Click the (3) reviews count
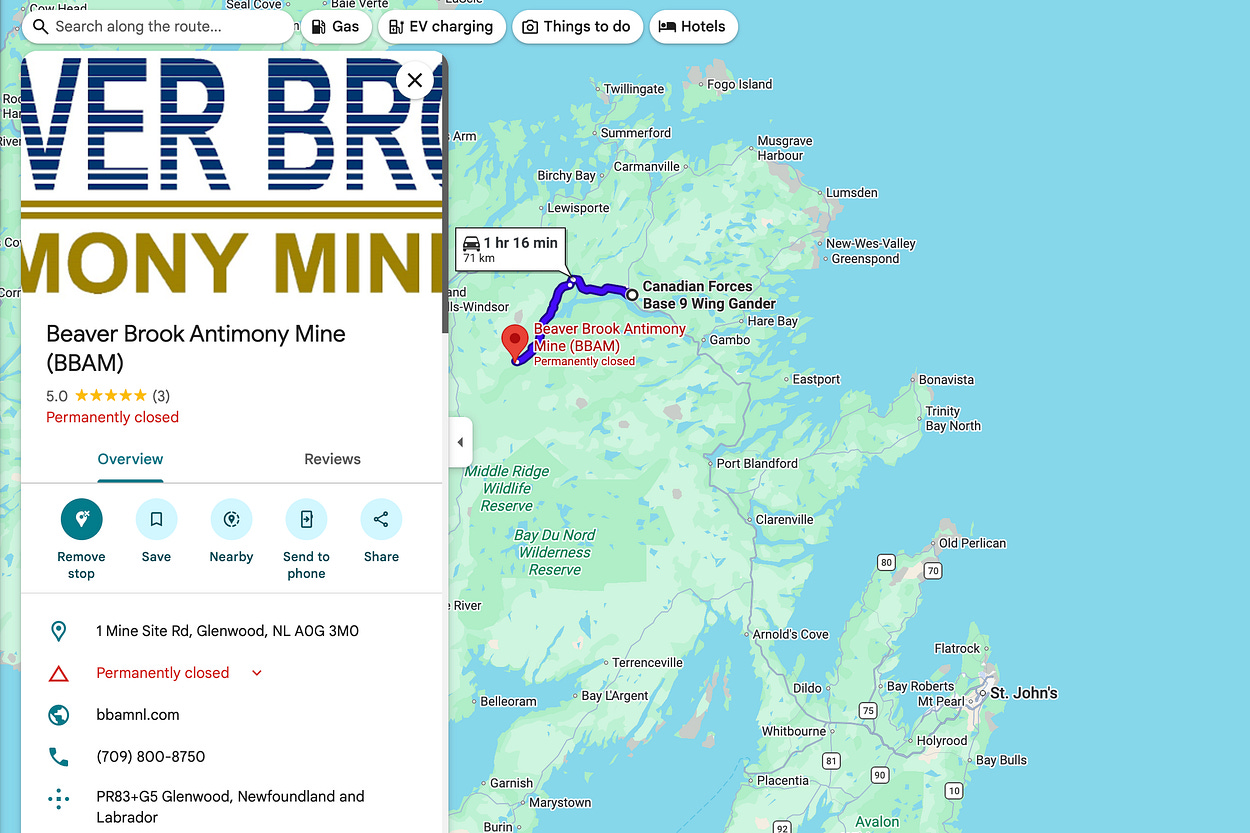The width and height of the screenshot is (1250, 833). coord(161,396)
